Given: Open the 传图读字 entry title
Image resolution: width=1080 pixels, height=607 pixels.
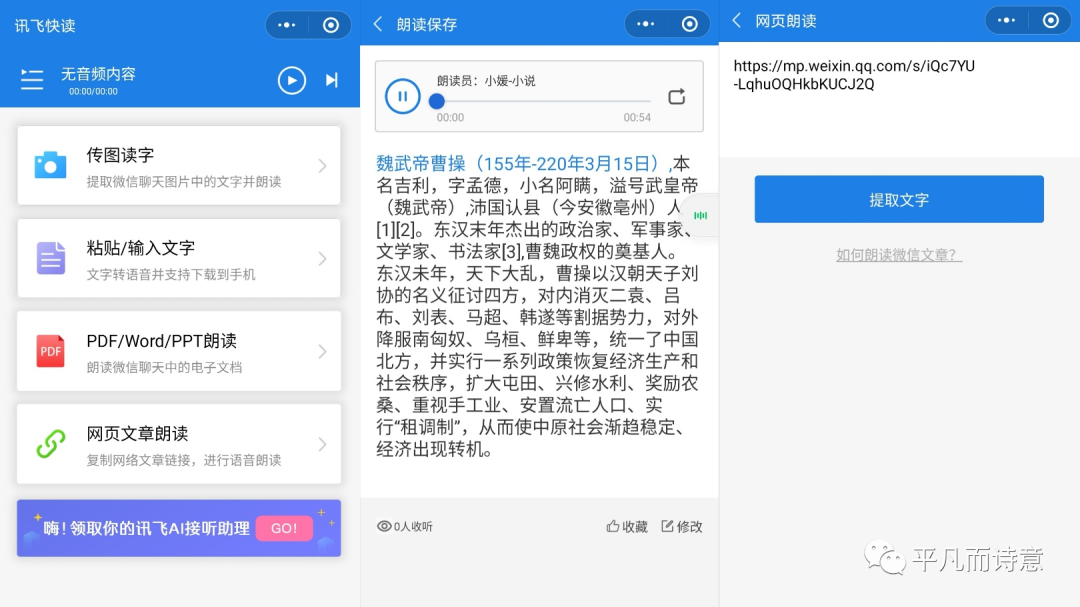Looking at the screenshot, I should tap(120, 155).
